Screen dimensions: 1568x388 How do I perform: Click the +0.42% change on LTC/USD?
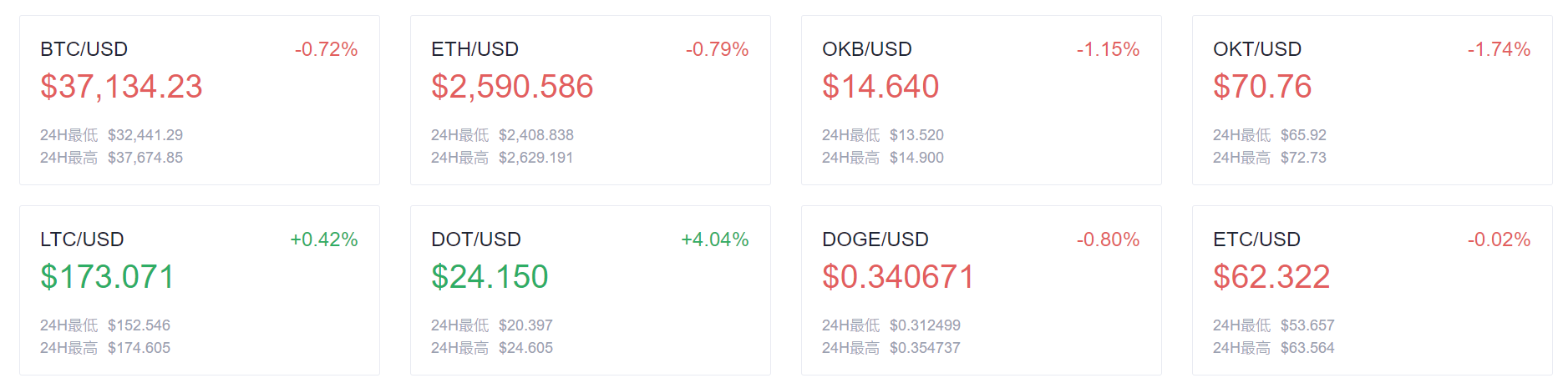[324, 239]
